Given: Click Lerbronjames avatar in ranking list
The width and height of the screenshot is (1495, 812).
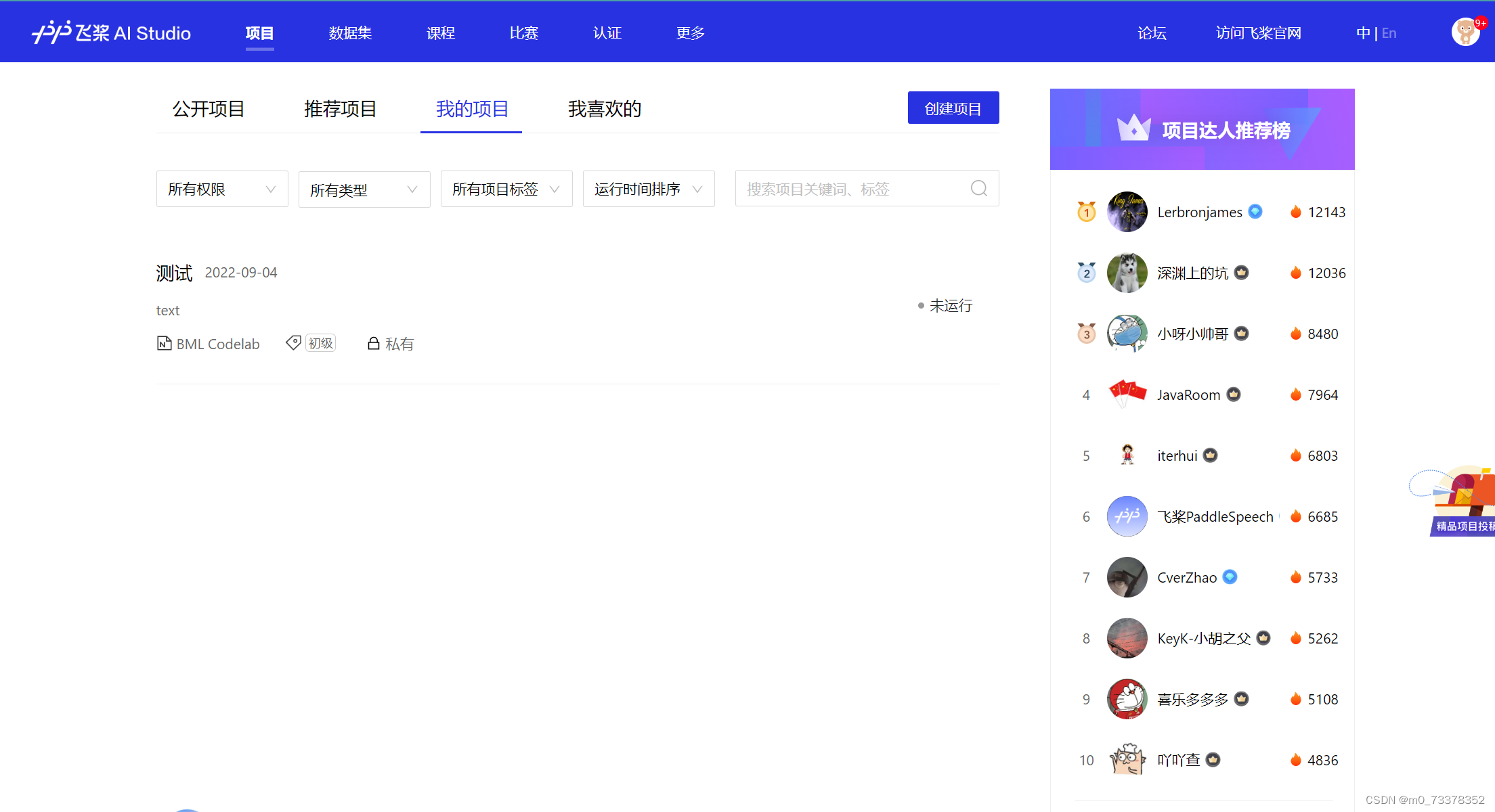Looking at the screenshot, I should [x=1127, y=212].
